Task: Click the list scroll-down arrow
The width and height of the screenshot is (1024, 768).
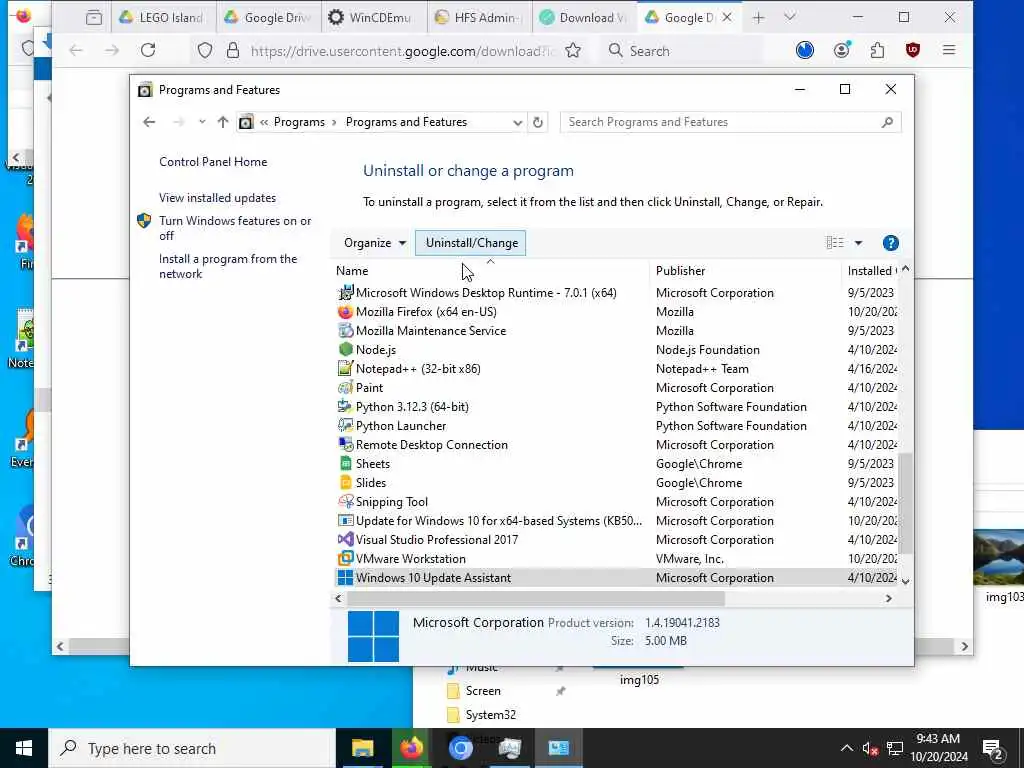Action: pos(905,581)
